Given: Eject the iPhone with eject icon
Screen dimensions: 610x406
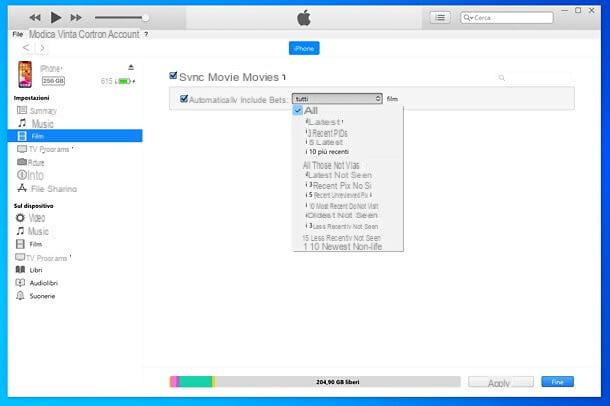Looking at the screenshot, I should (x=131, y=67).
